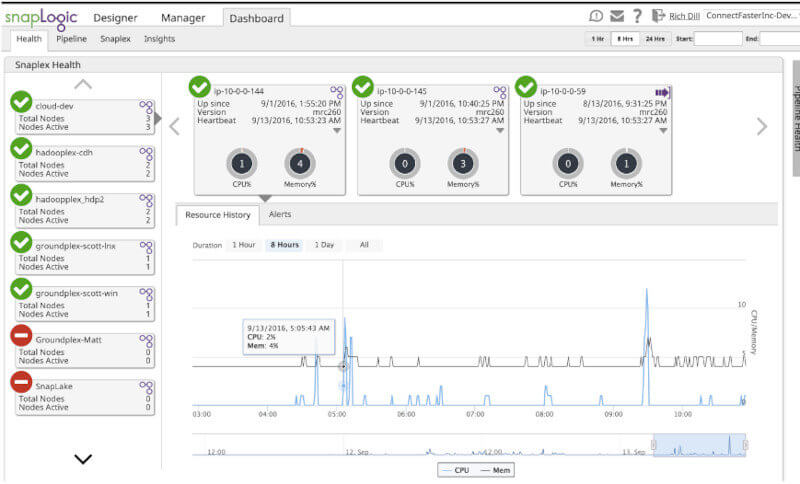Screen dimensions: 800x484
Task: Select the 24 Hrs time range toggle
Action: point(655,39)
